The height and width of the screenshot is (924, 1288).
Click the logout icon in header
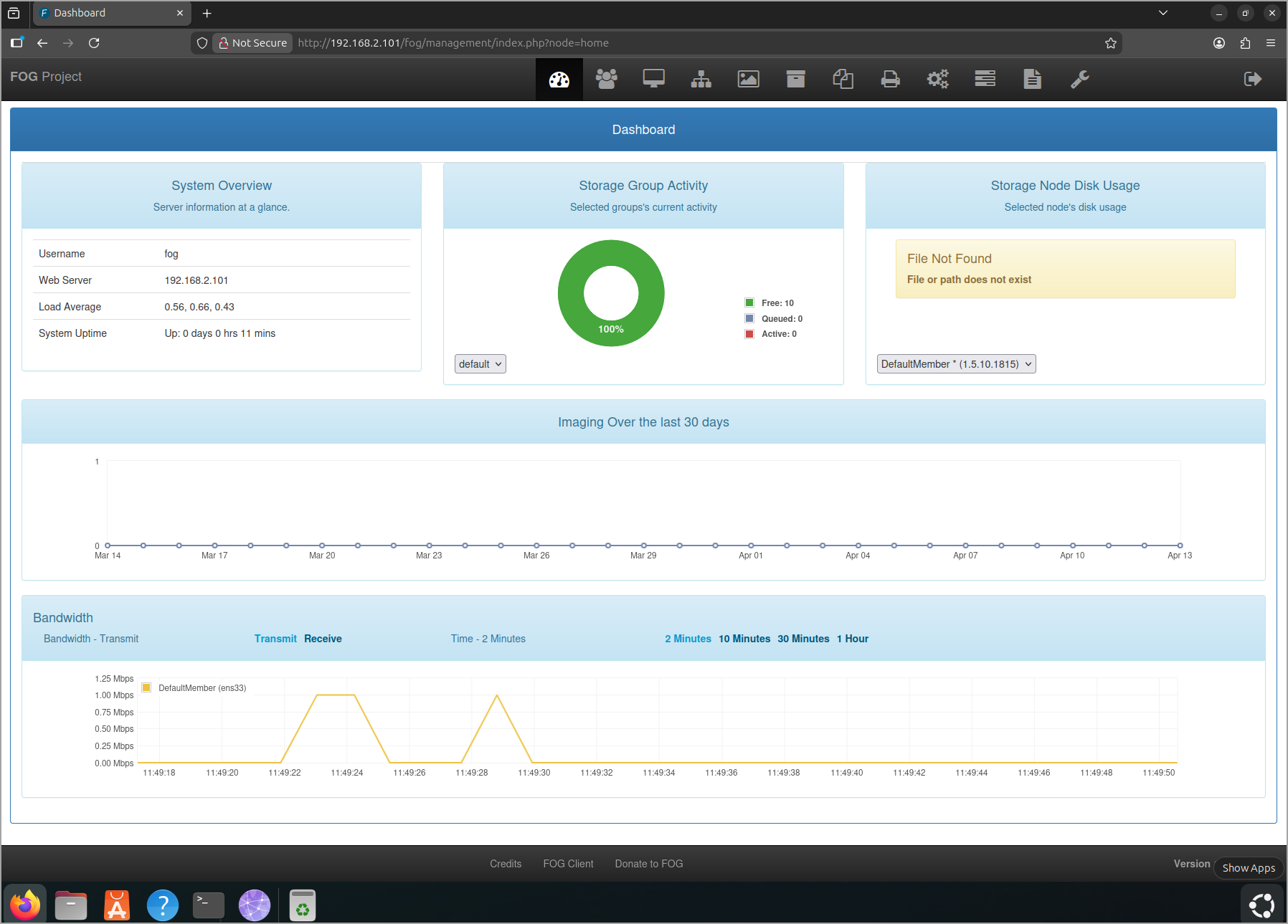coord(1252,79)
